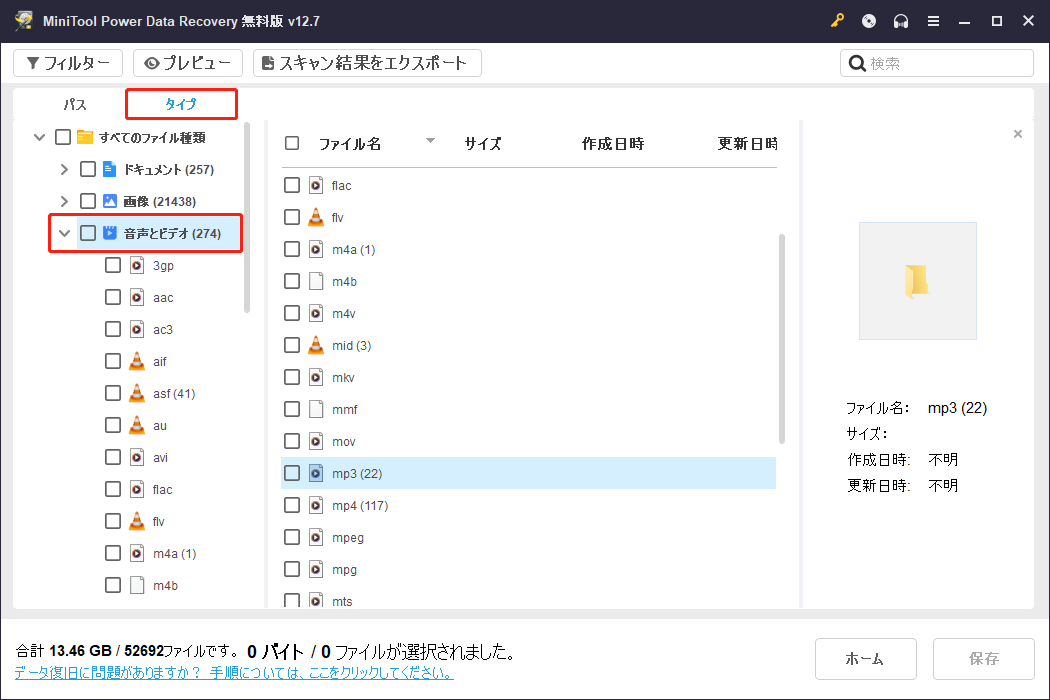This screenshot has height=700, width=1050.
Task: Click the data recovery help link
Action: click(235, 673)
